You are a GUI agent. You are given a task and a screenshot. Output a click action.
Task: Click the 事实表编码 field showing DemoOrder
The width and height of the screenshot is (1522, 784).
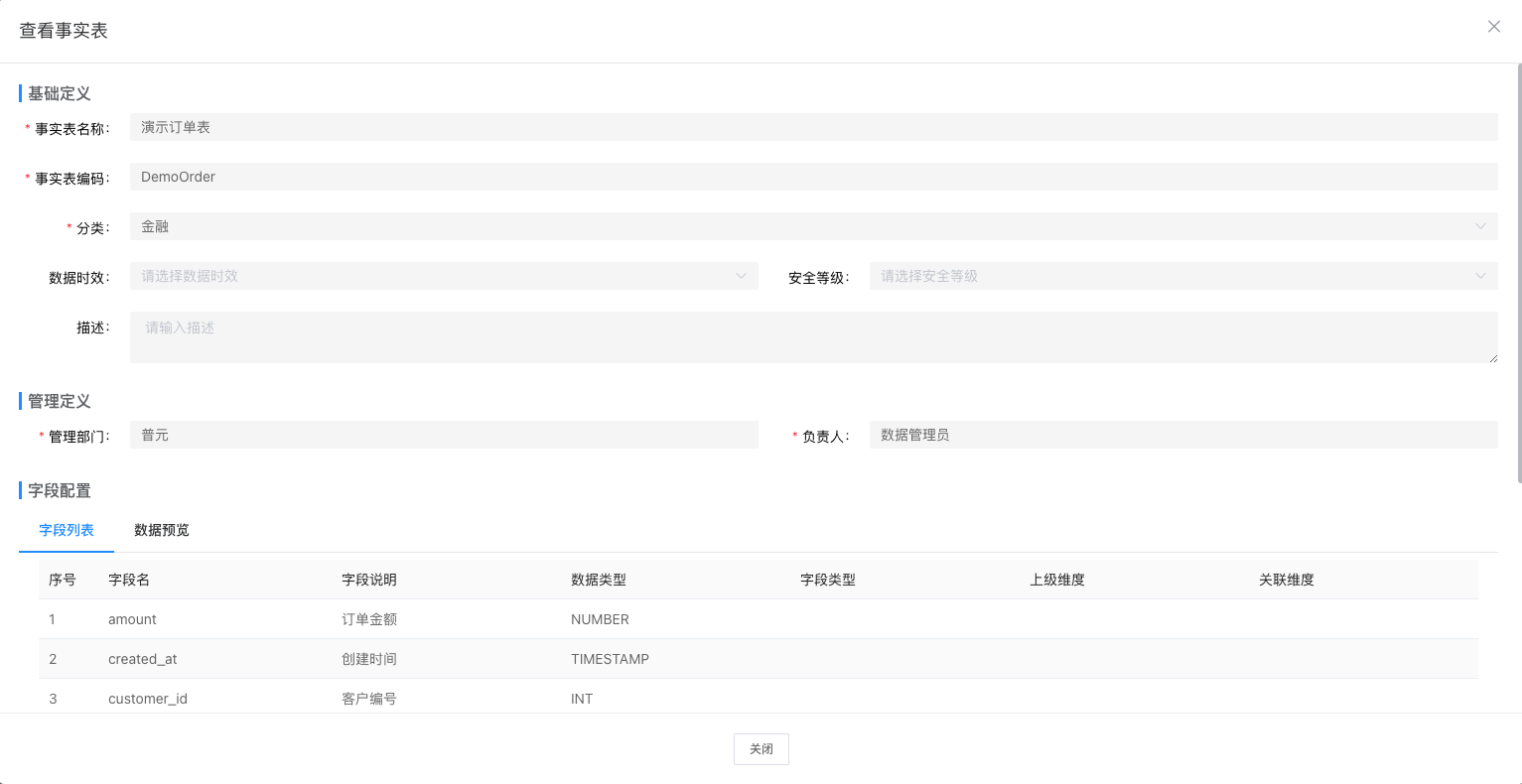tap(812, 177)
